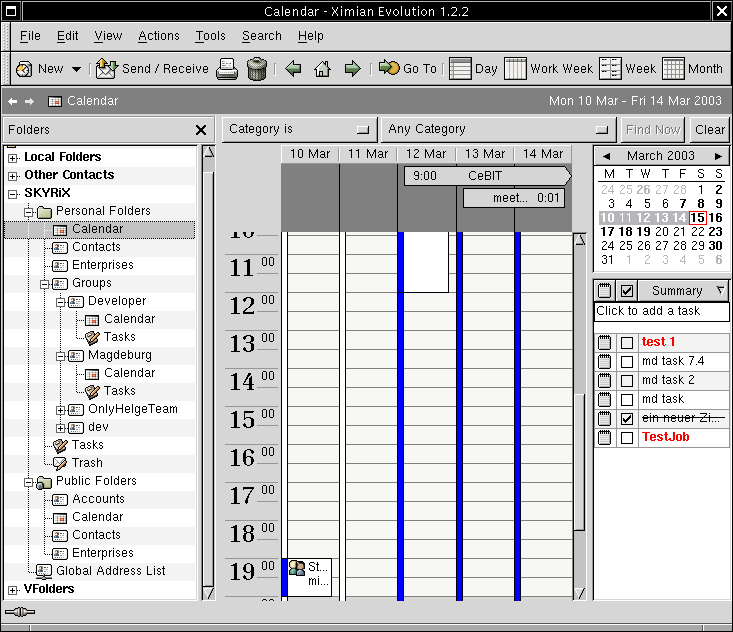This screenshot has width=733, height=632.
Task: Jump to today with the home icon
Action: tap(322, 69)
